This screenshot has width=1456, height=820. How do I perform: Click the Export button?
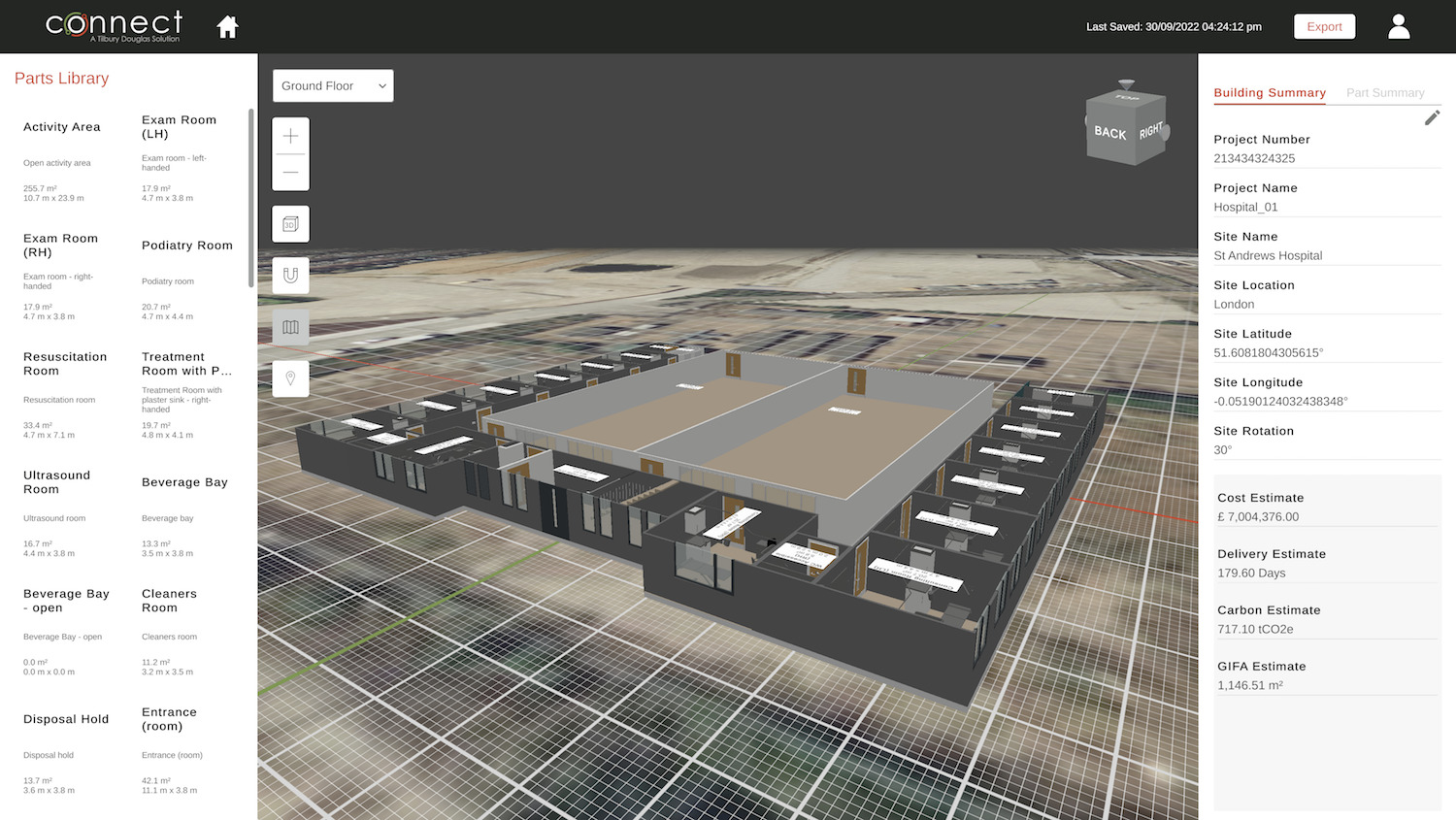coord(1324,26)
